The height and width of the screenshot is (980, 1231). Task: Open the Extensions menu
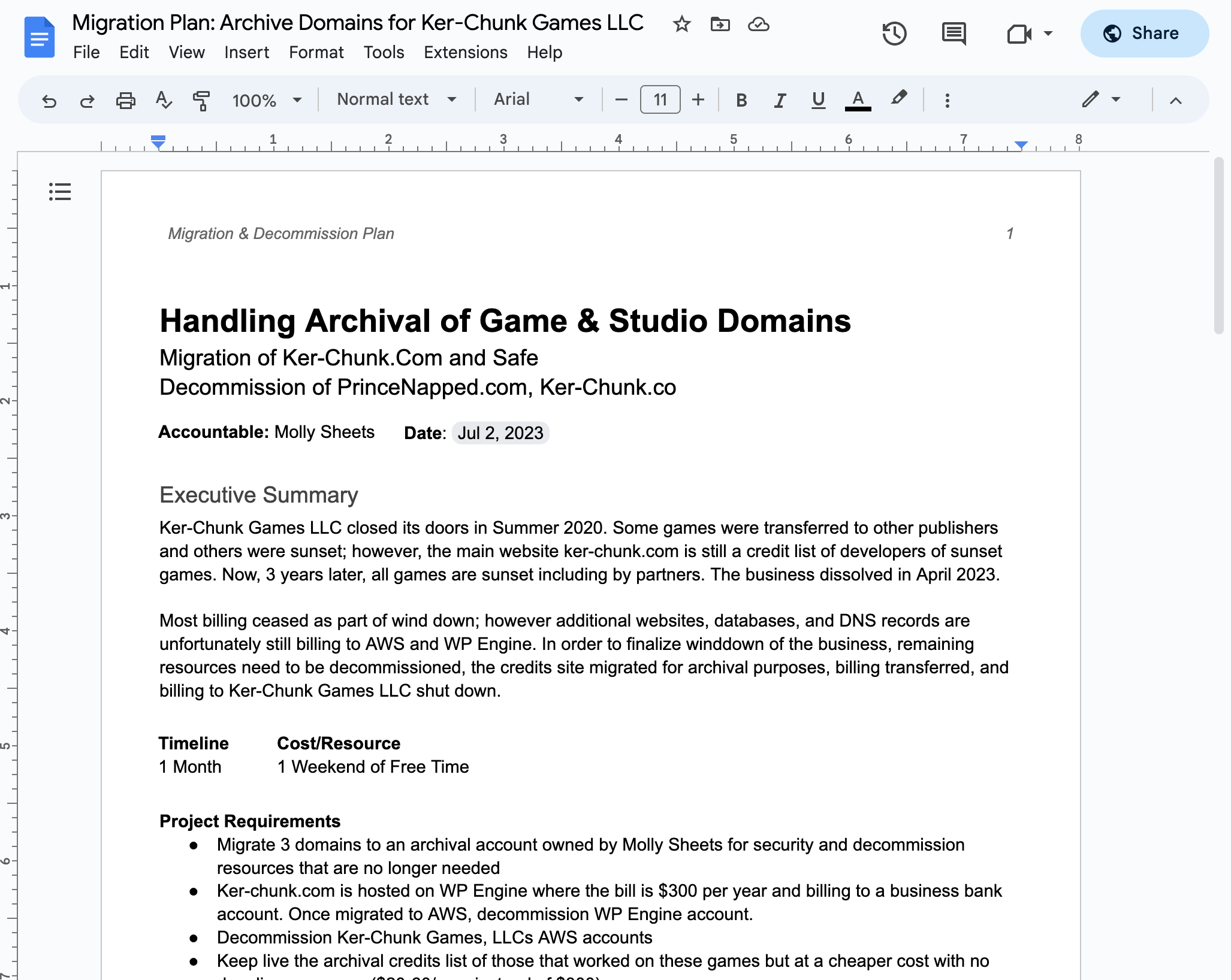465,53
